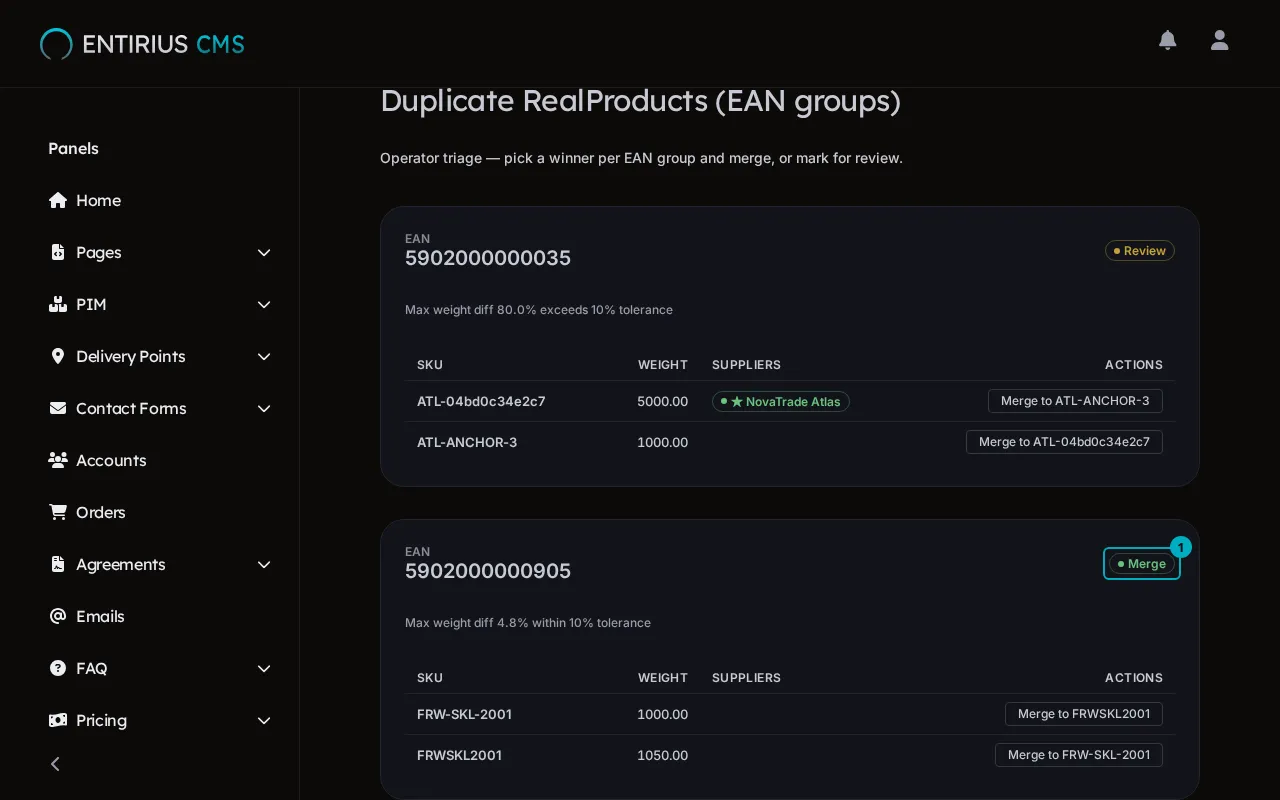Expand the Contact Forms chevron
1280x800 pixels.
264,408
